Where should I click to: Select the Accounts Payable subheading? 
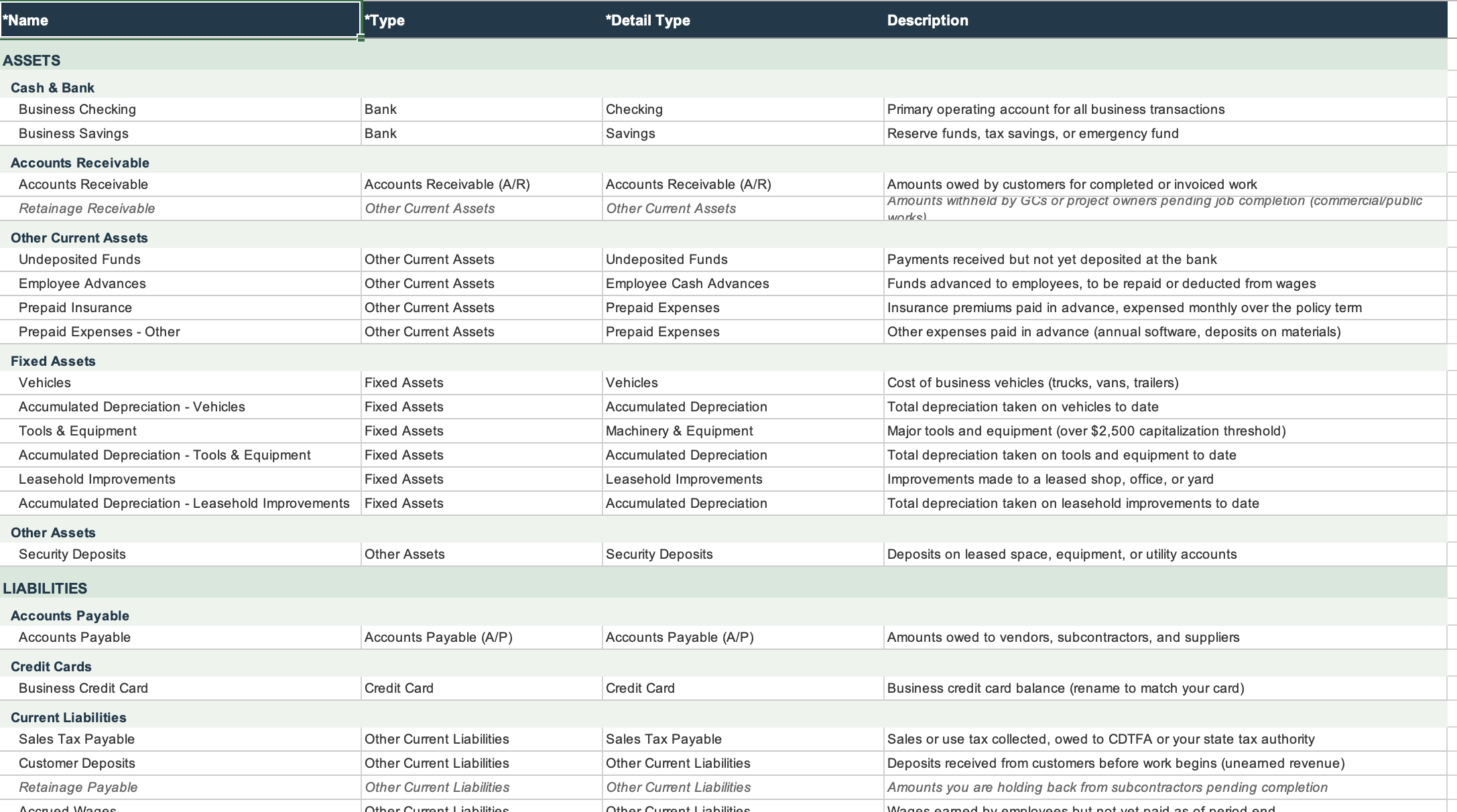70,616
